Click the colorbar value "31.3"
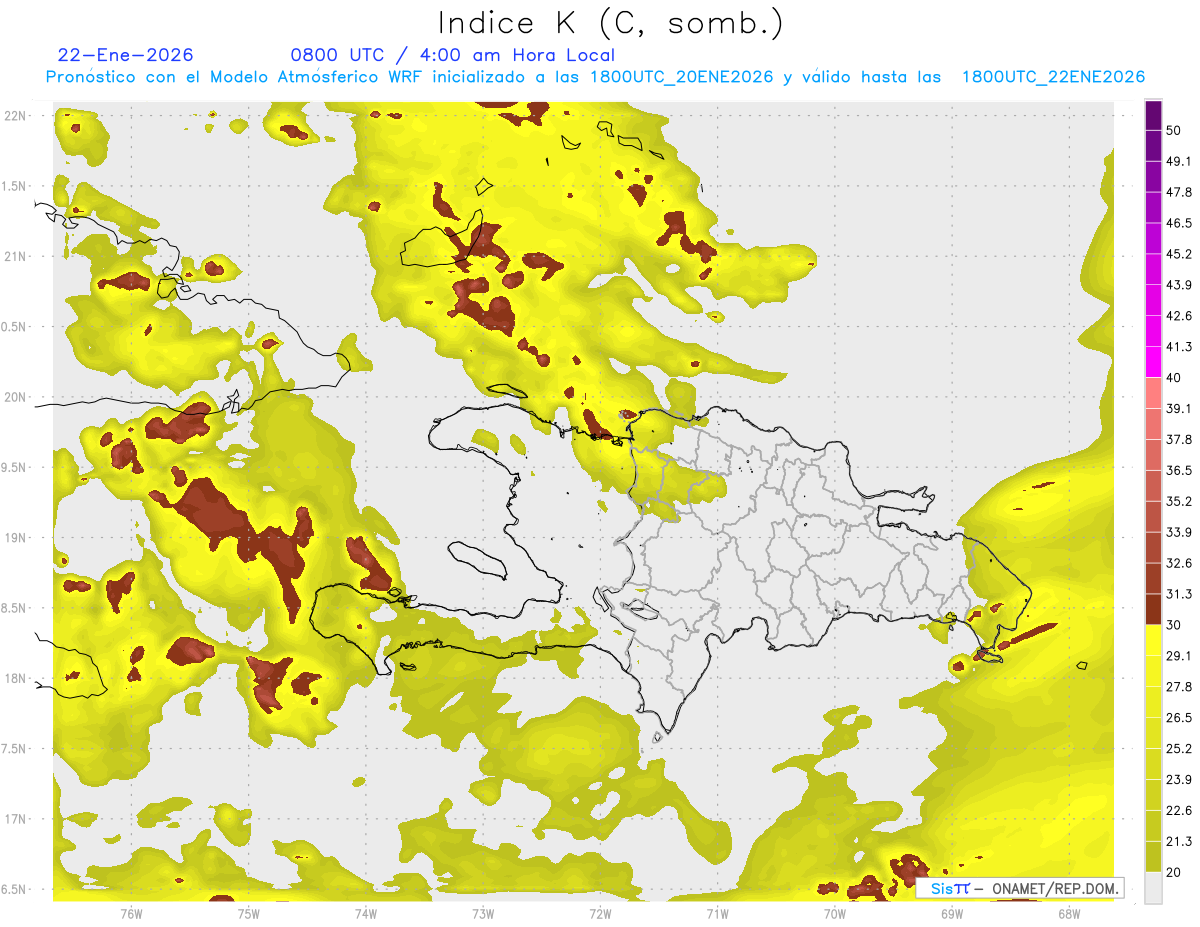This screenshot has width=1200, height=927. point(1180,594)
